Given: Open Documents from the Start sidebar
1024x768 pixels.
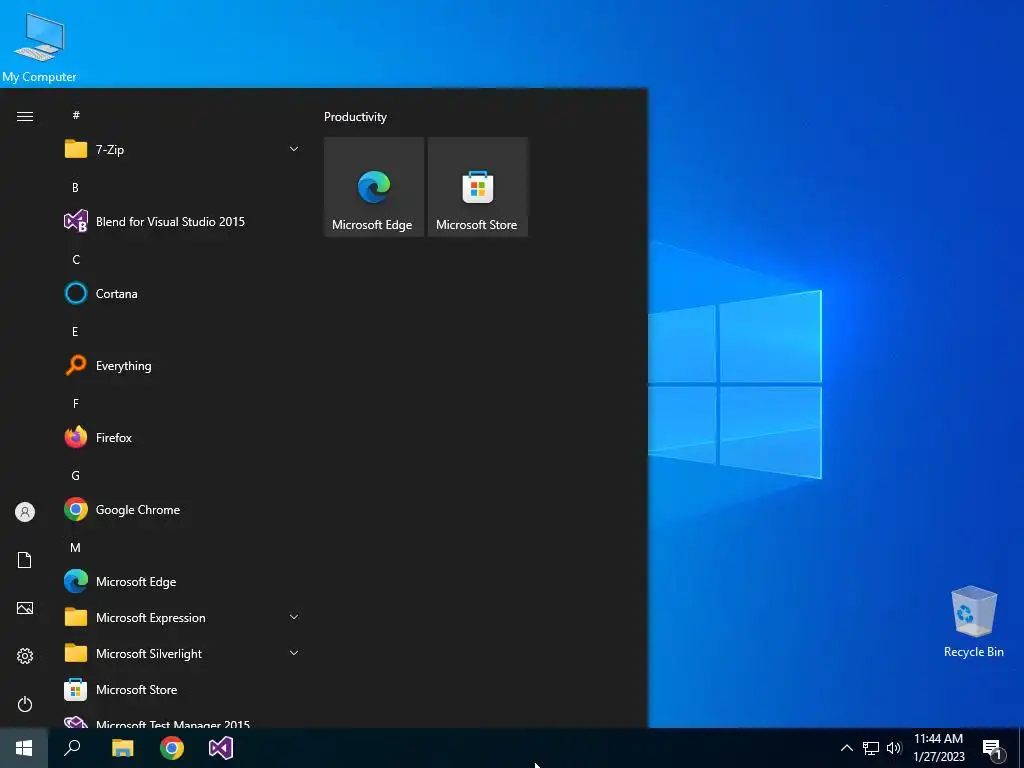Looking at the screenshot, I should pyautogui.click(x=25, y=560).
